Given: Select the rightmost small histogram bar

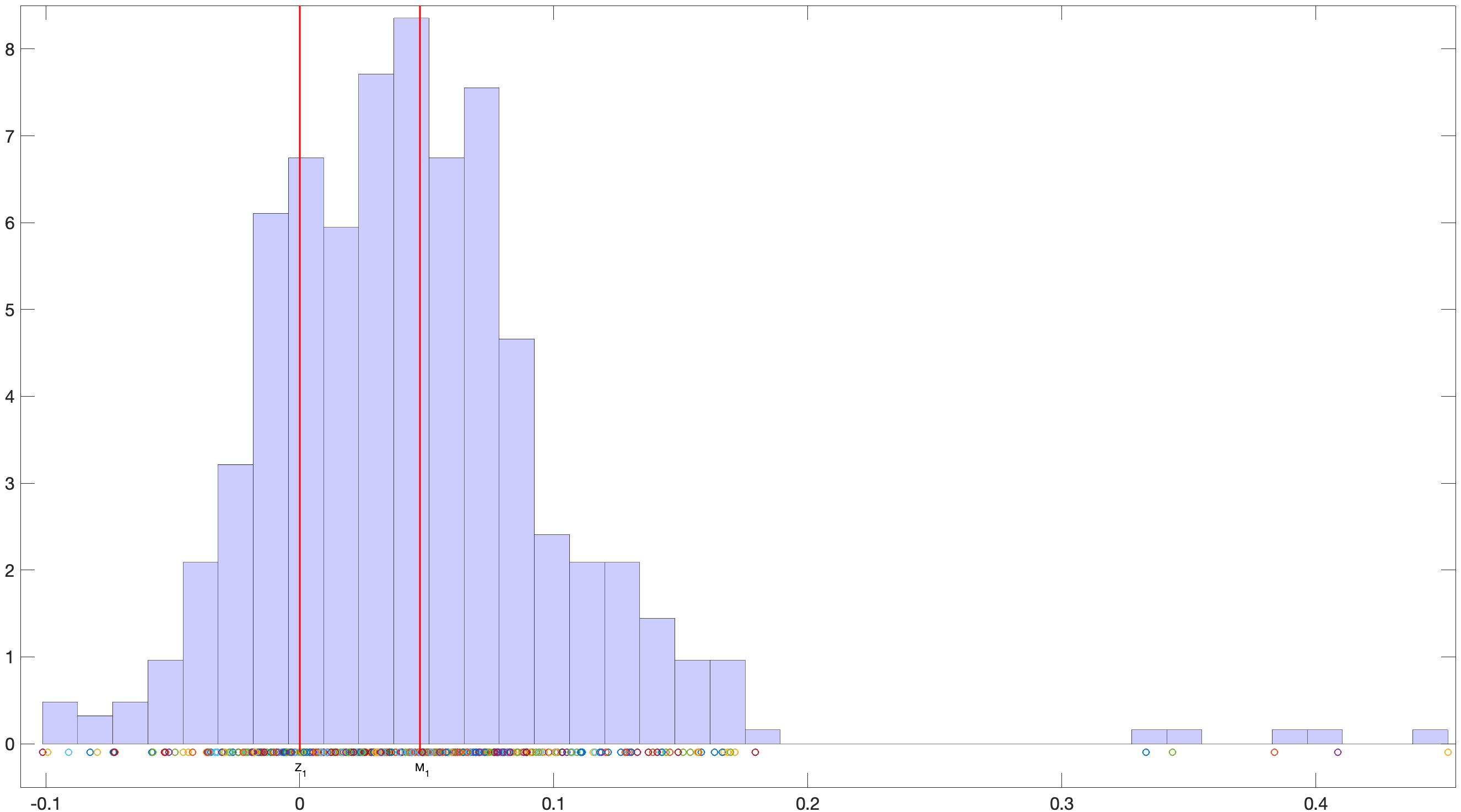Looking at the screenshot, I should click(1429, 737).
